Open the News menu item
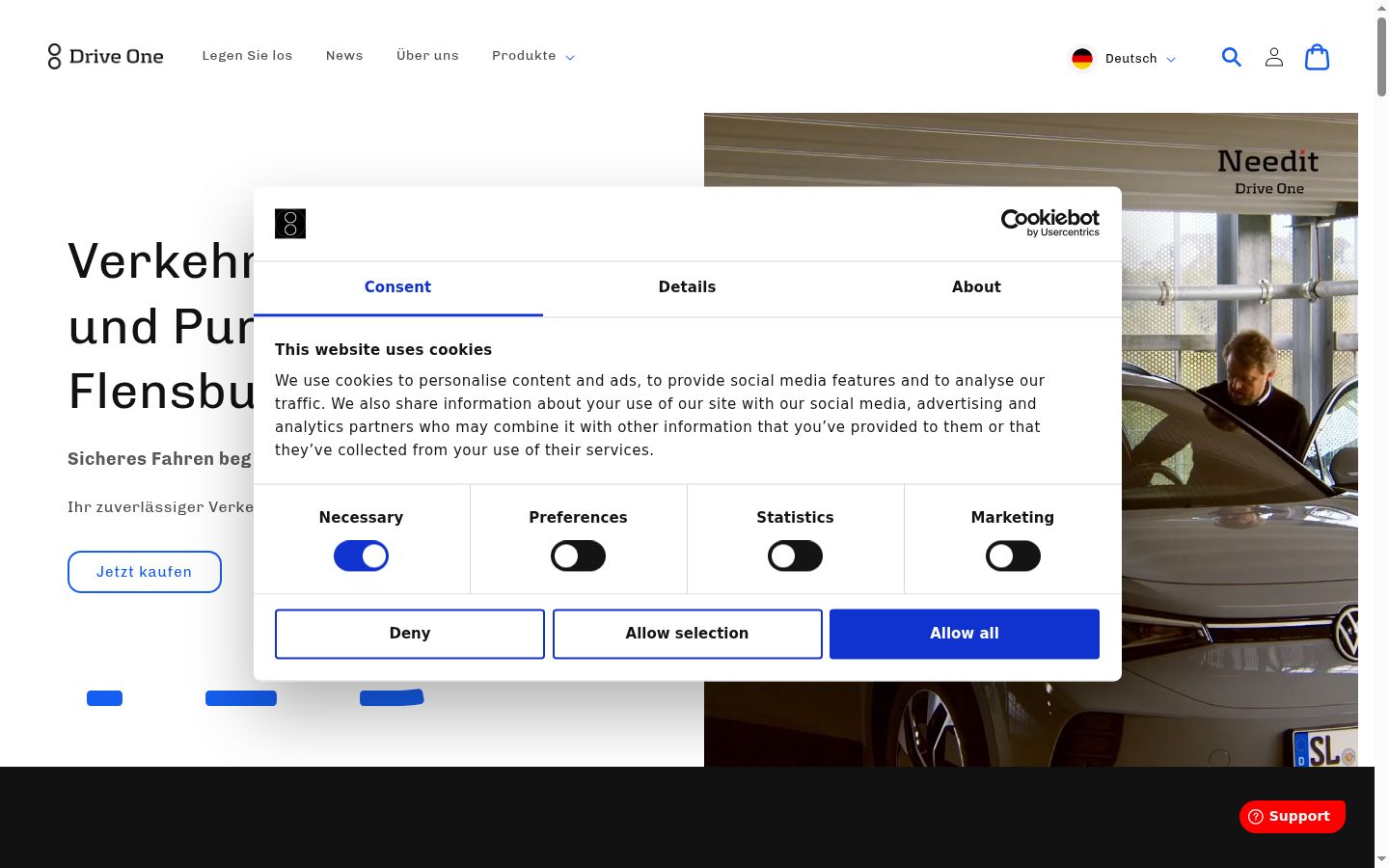Viewport: 1389px width, 868px height. point(344,56)
